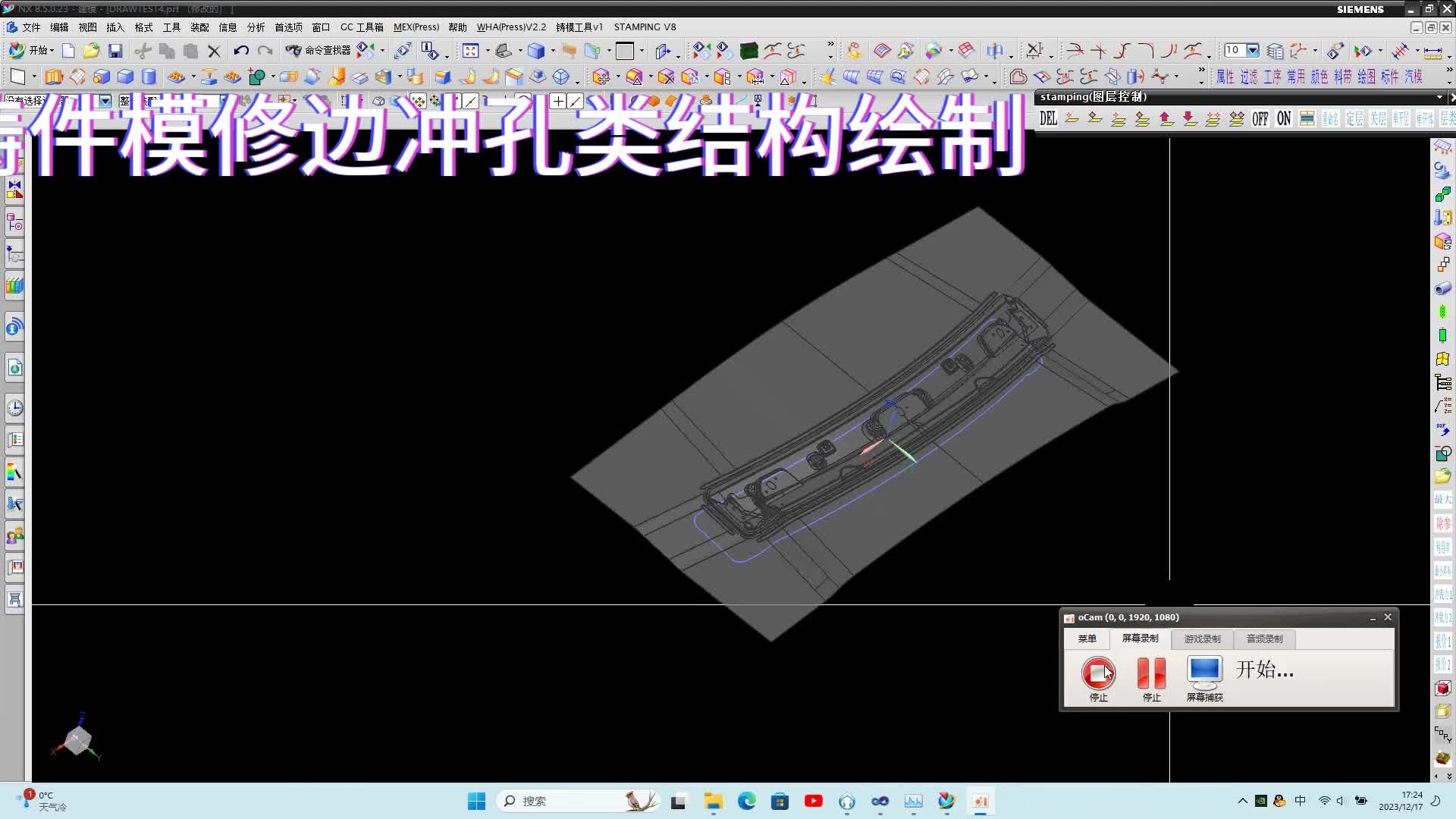1456x819 pixels.
Task: Open the 文件 menu
Action: [x=31, y=27]
